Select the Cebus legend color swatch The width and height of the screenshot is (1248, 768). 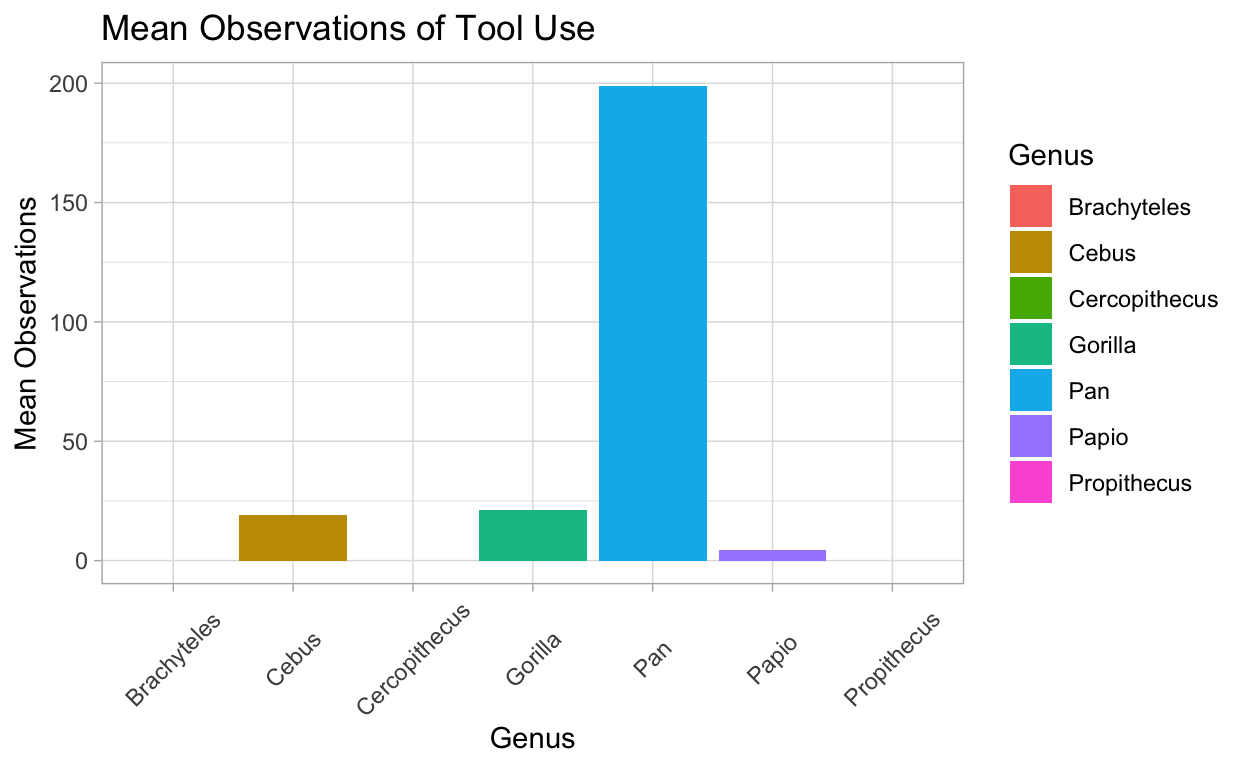pyautogui.click(x=1031, y=253)
